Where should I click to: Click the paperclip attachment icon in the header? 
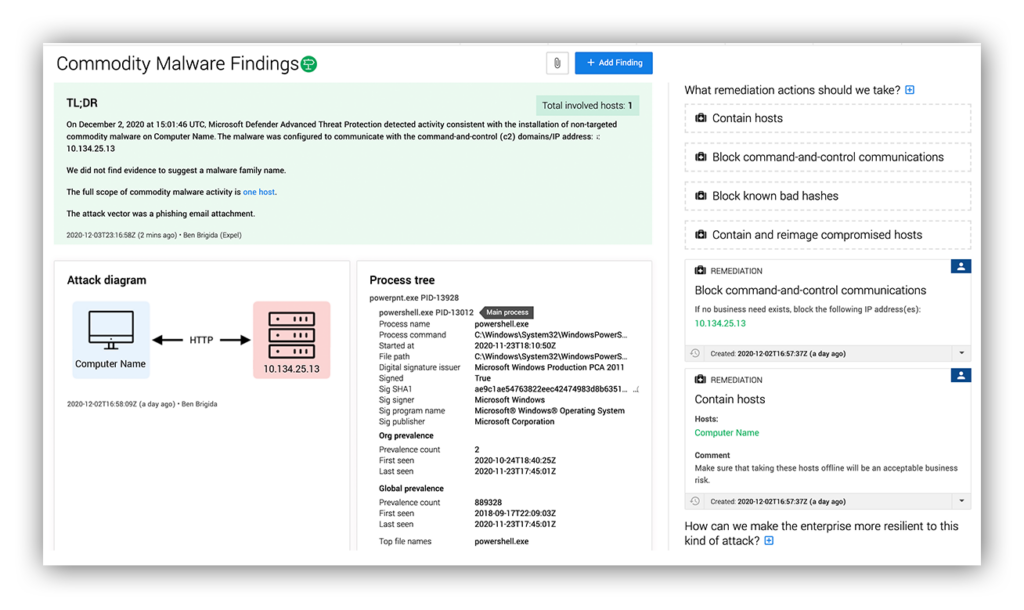pos(557,62)
